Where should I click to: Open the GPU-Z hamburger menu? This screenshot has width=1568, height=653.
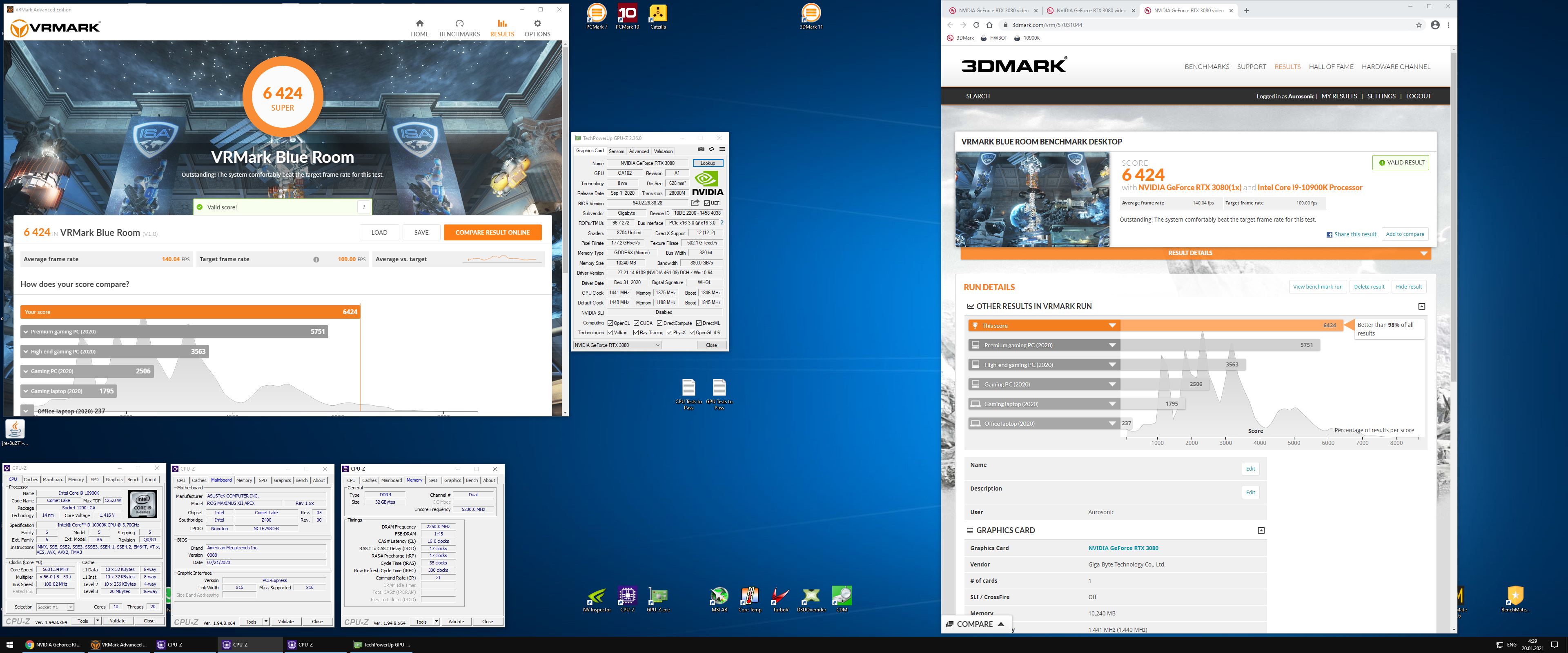(722, 149)
